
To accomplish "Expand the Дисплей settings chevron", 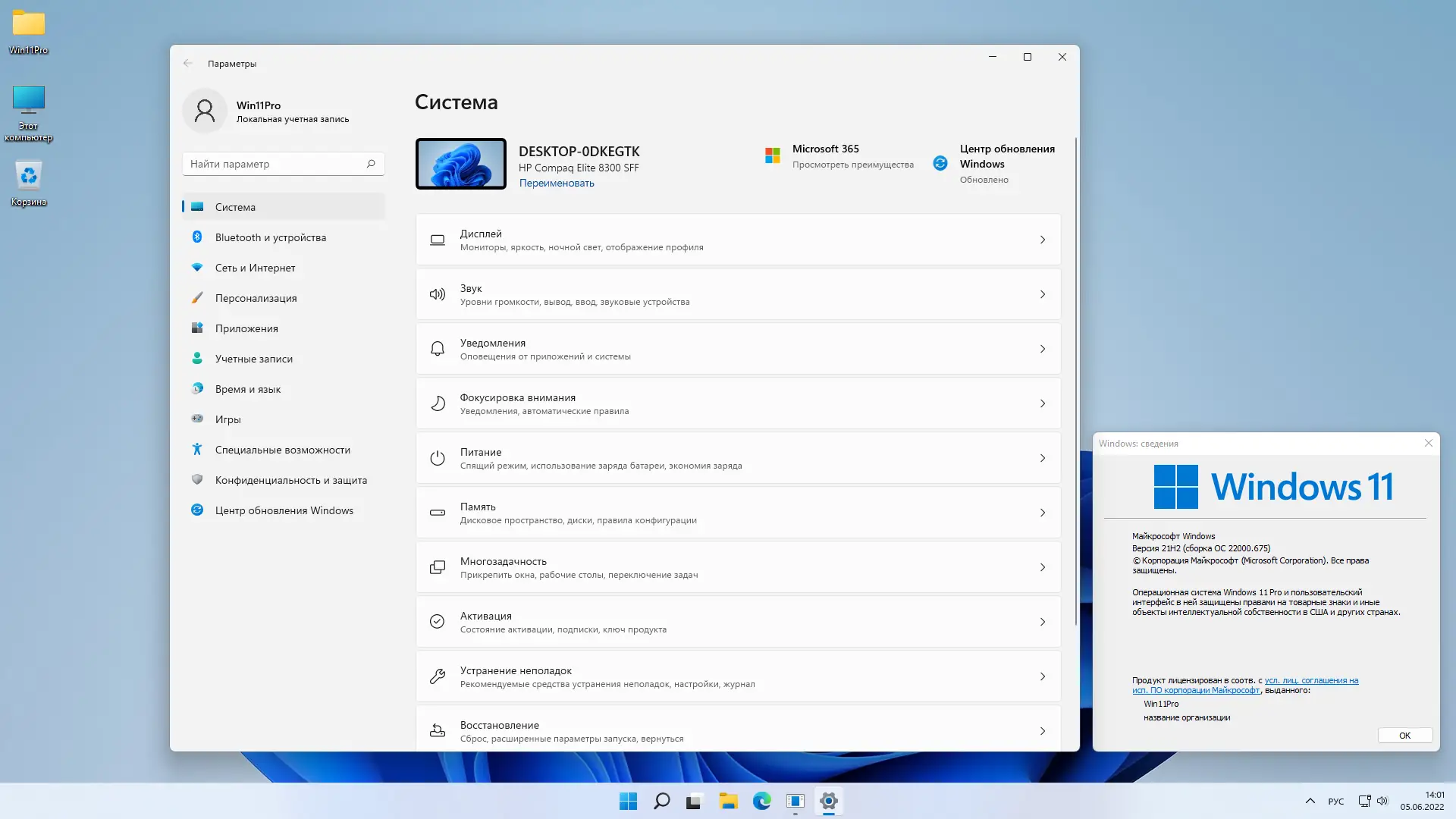I will click(1043, 240).
